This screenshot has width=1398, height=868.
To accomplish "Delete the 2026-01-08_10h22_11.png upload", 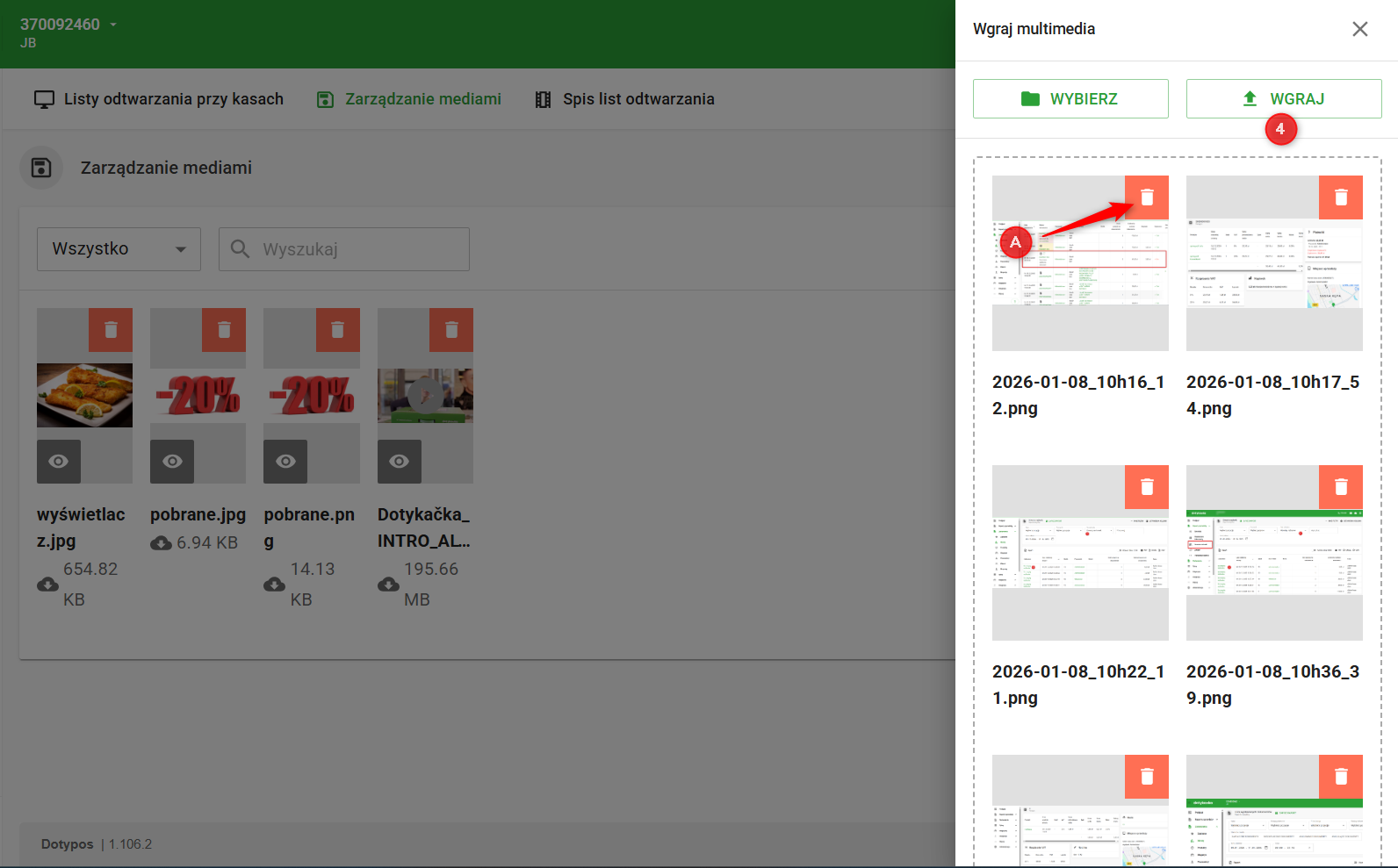I will click(x=1146, y=487).
